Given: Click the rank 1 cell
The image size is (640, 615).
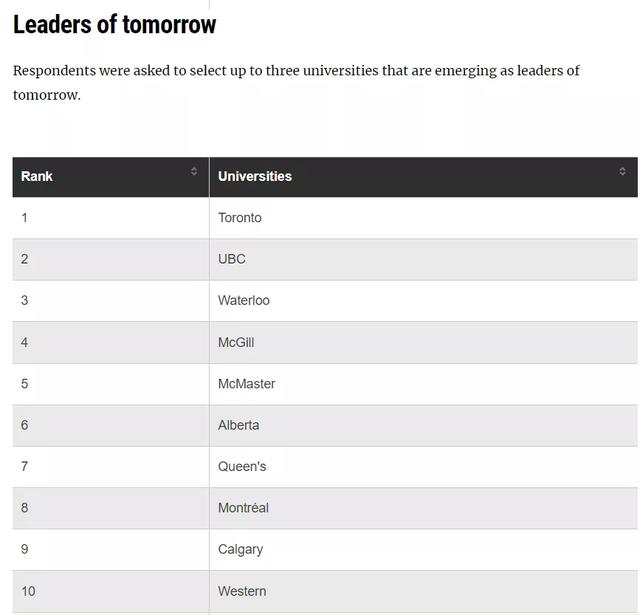Looking at the screenshot, I should tap(25, 218).
